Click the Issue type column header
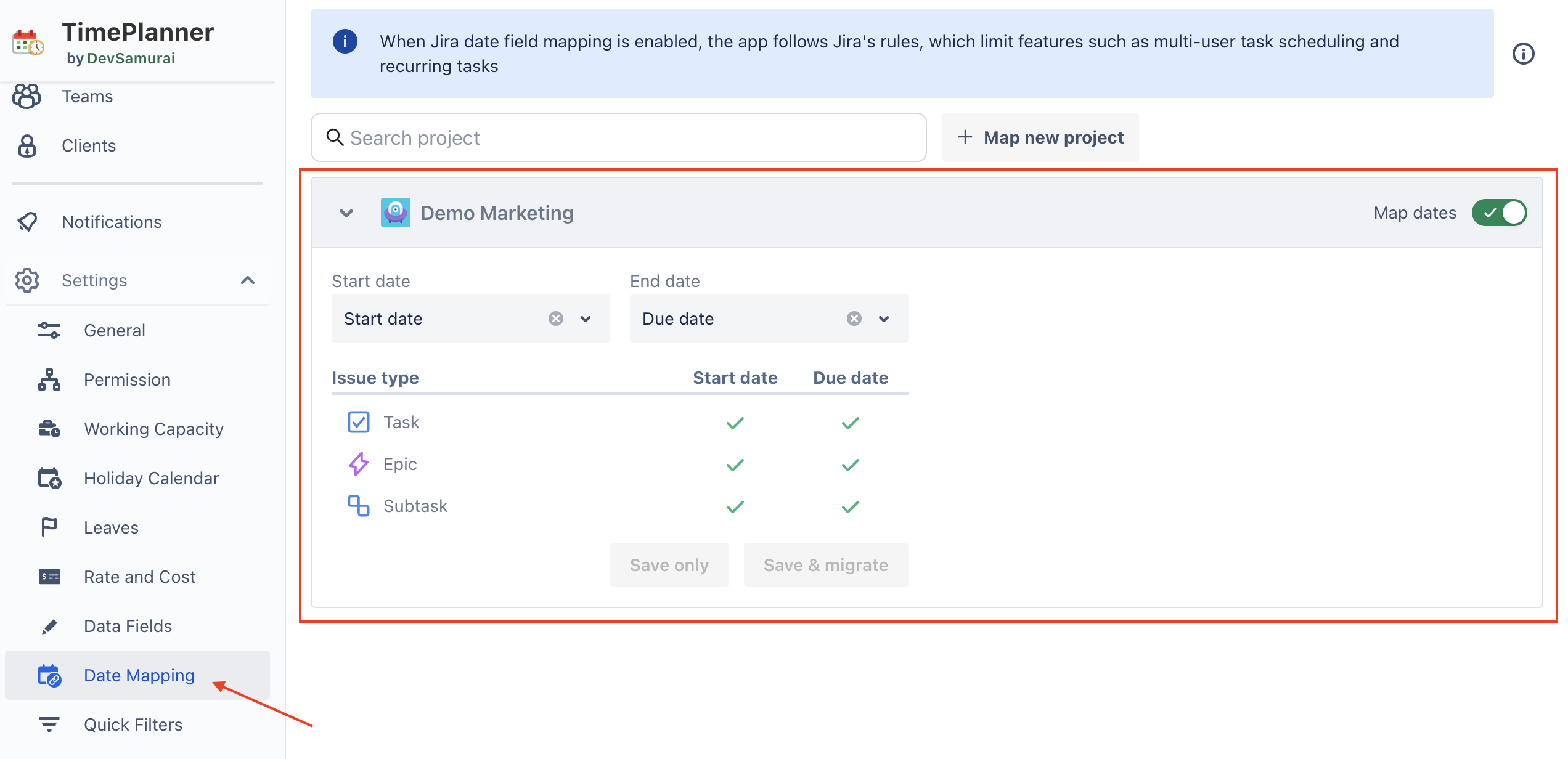 (x=375, y=378)
